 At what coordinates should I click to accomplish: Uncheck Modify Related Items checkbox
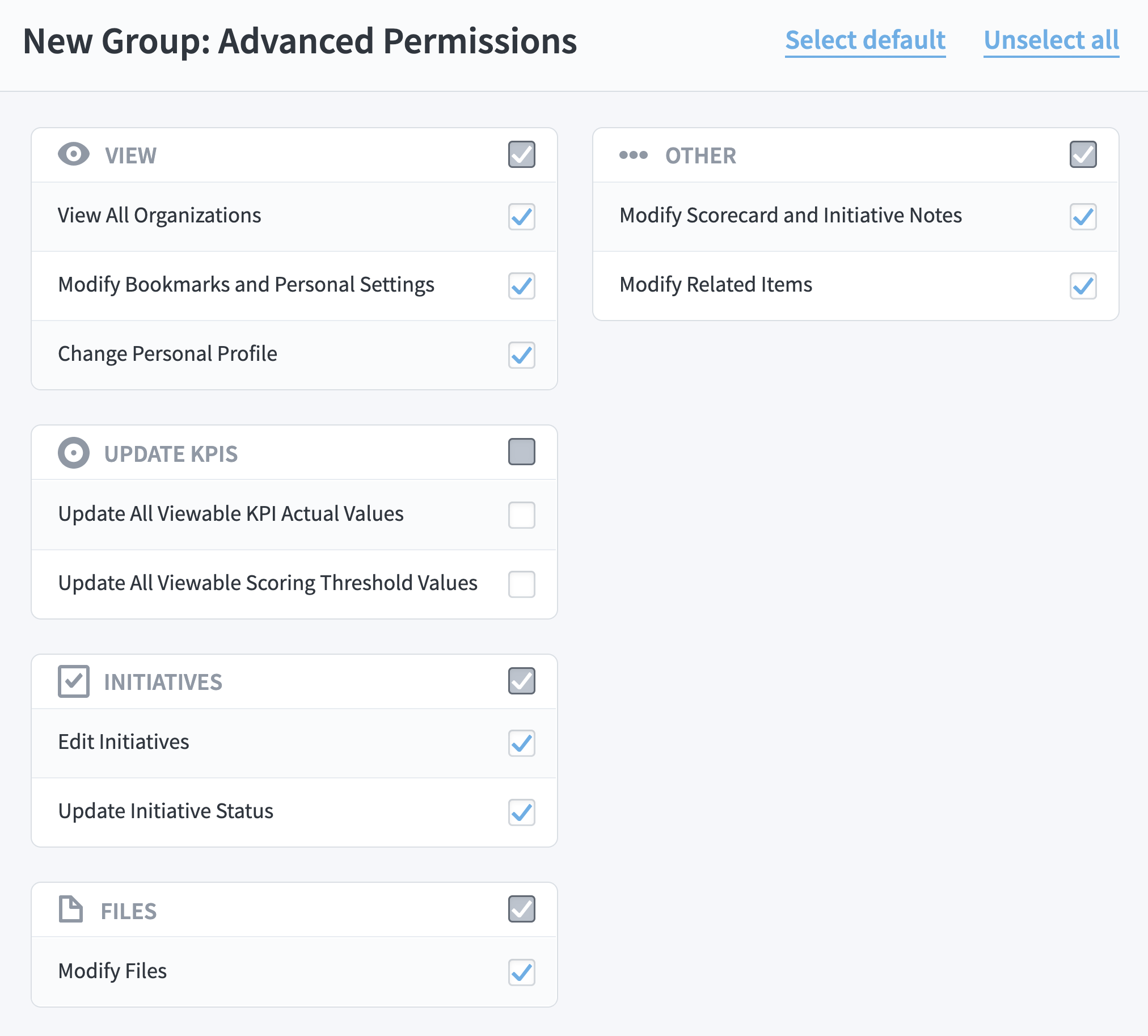pyautogui.click(x=1083, y=286)
